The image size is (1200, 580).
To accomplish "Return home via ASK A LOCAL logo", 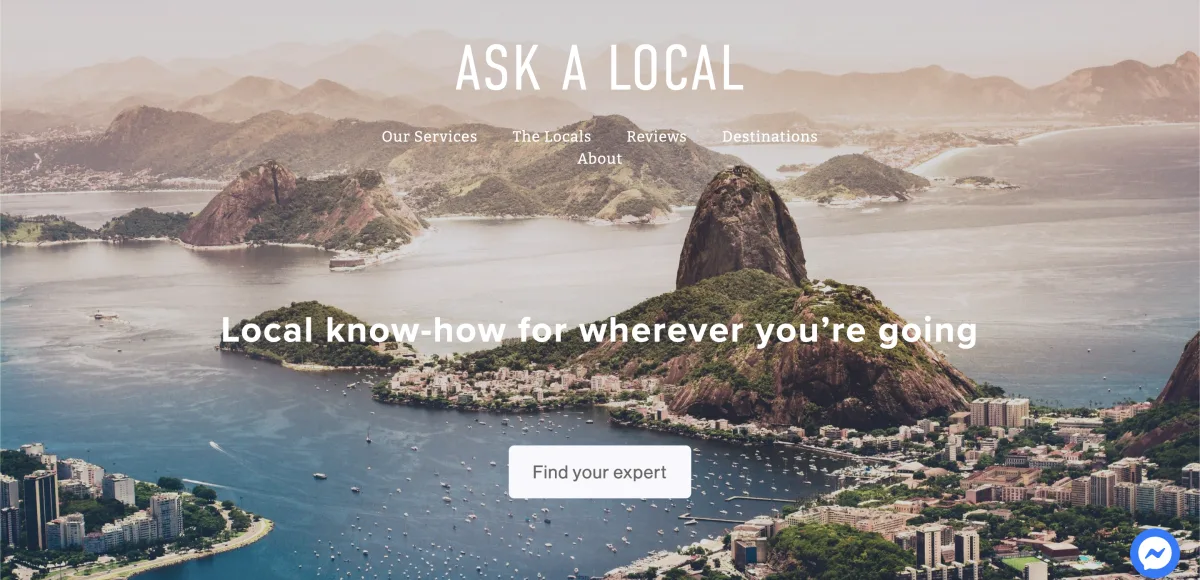I will (600, 69).
